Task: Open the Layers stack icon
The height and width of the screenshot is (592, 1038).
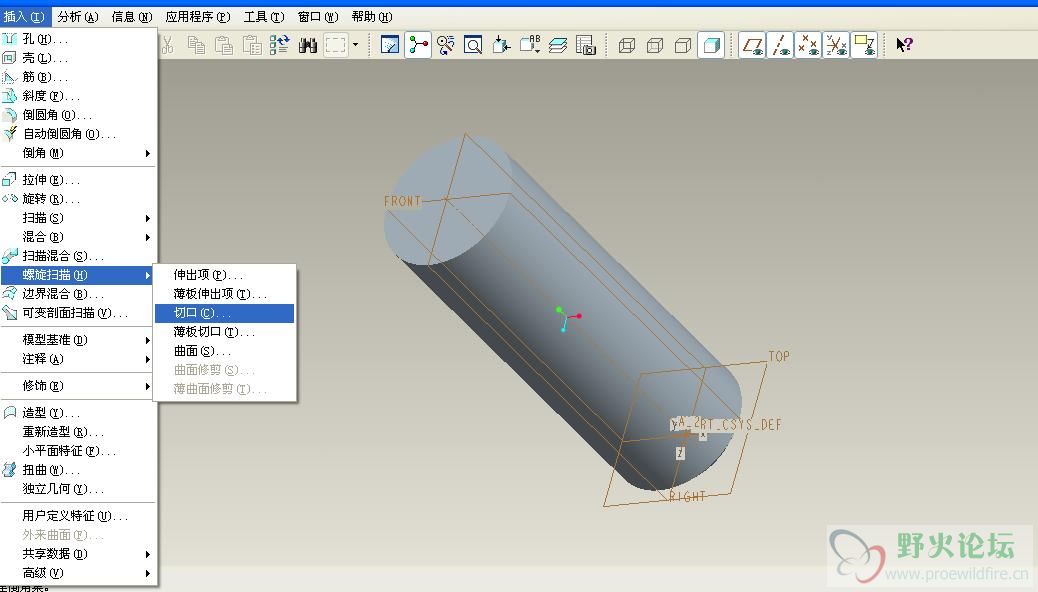Action: click(558, 45)
